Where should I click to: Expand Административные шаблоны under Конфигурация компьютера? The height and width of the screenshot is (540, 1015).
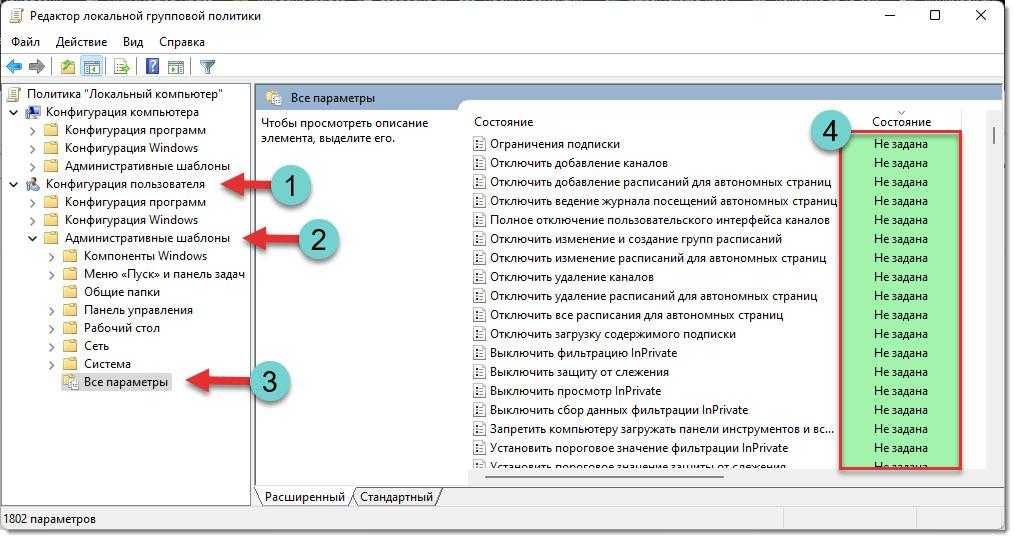click(x=32, y=166)
